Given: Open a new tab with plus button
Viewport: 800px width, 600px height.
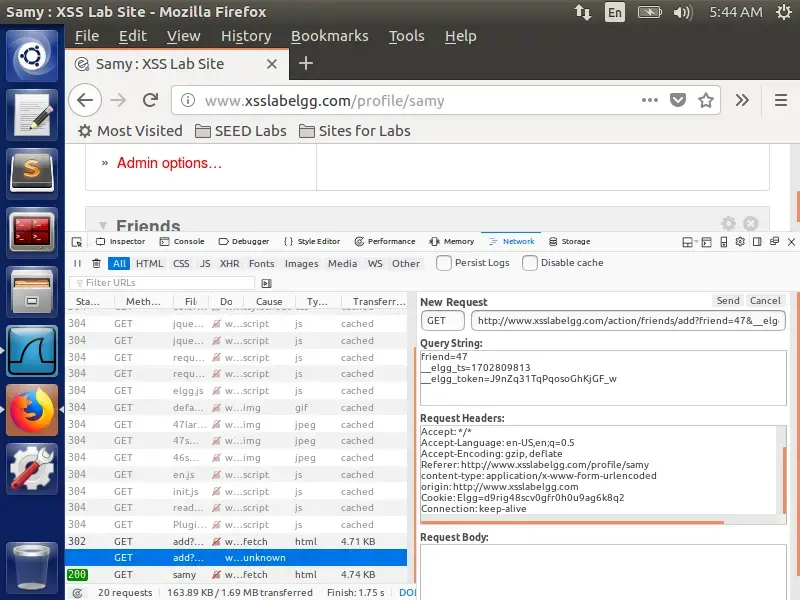Looking at the screenshot, I should click(x=306, y=63).
